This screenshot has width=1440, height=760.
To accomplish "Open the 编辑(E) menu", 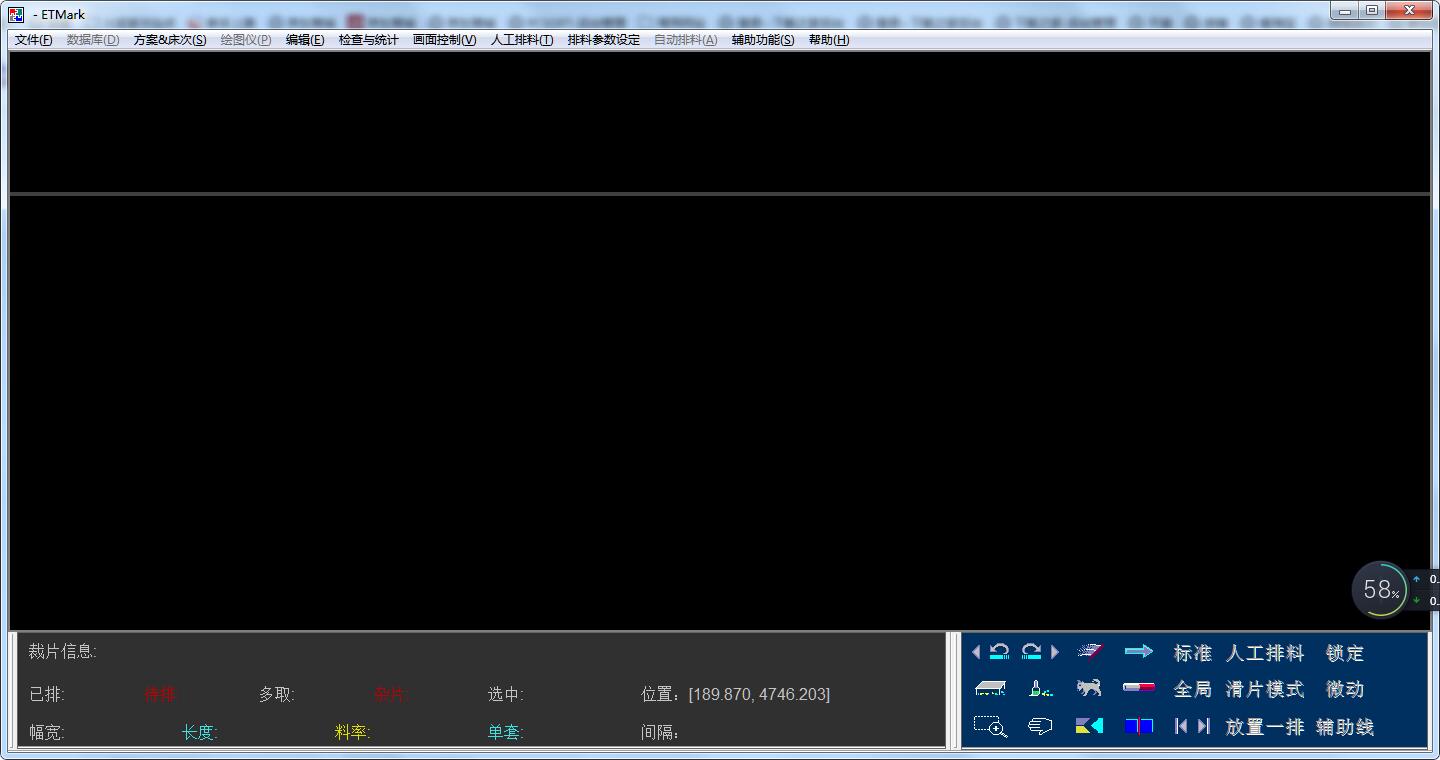I will click(x=305, y=40).
